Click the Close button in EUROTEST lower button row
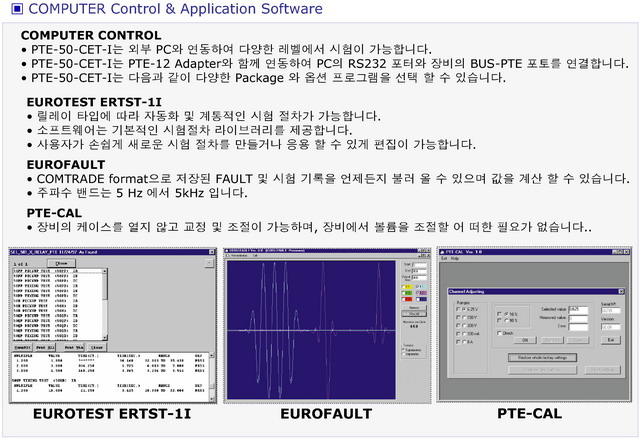The image size is (640, 439). [97, 347]
